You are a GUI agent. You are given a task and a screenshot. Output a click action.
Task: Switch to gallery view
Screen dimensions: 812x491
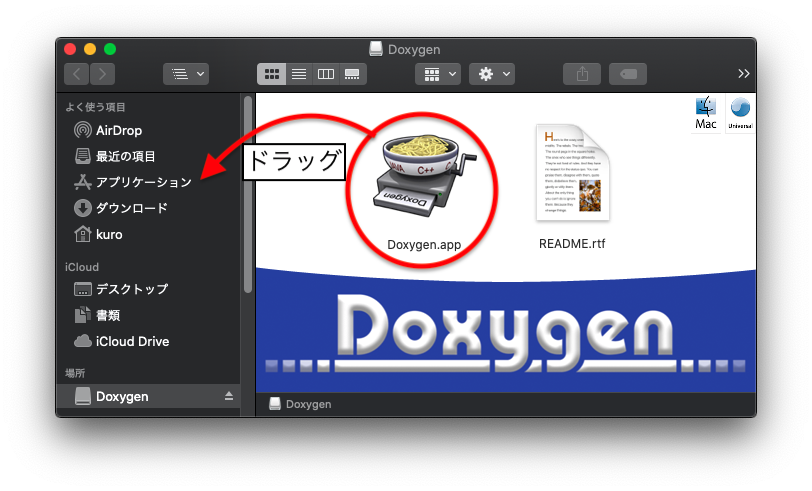[353, 74]
